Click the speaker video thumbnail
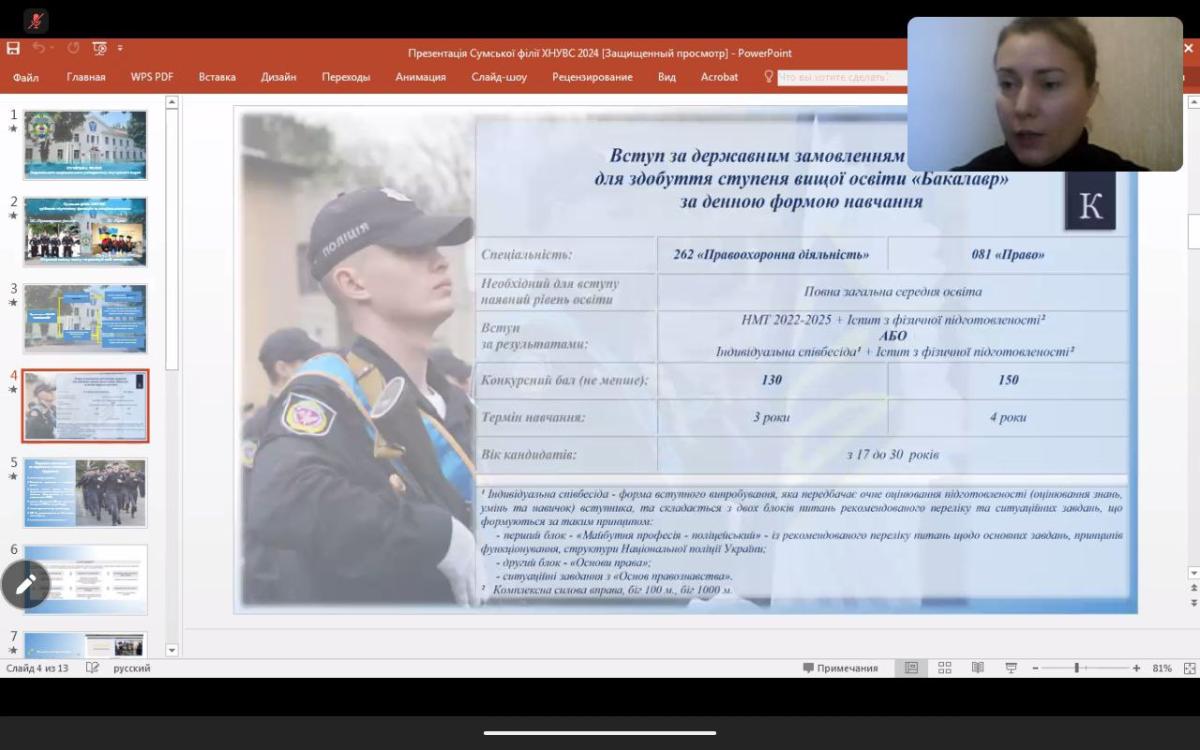This screenshot has height=750, width=1200. 1044,94
